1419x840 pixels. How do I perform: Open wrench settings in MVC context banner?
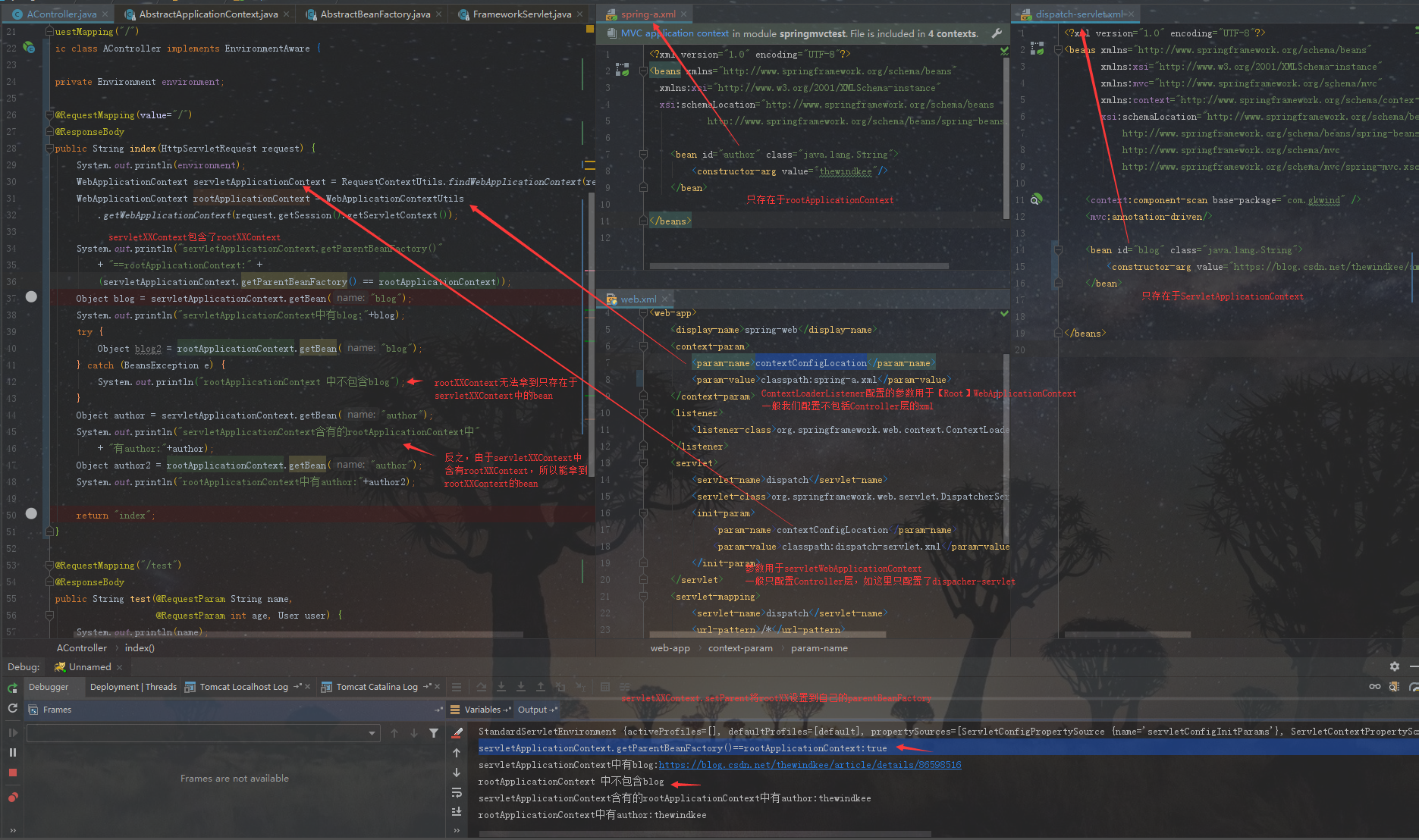tap(997, 33)
